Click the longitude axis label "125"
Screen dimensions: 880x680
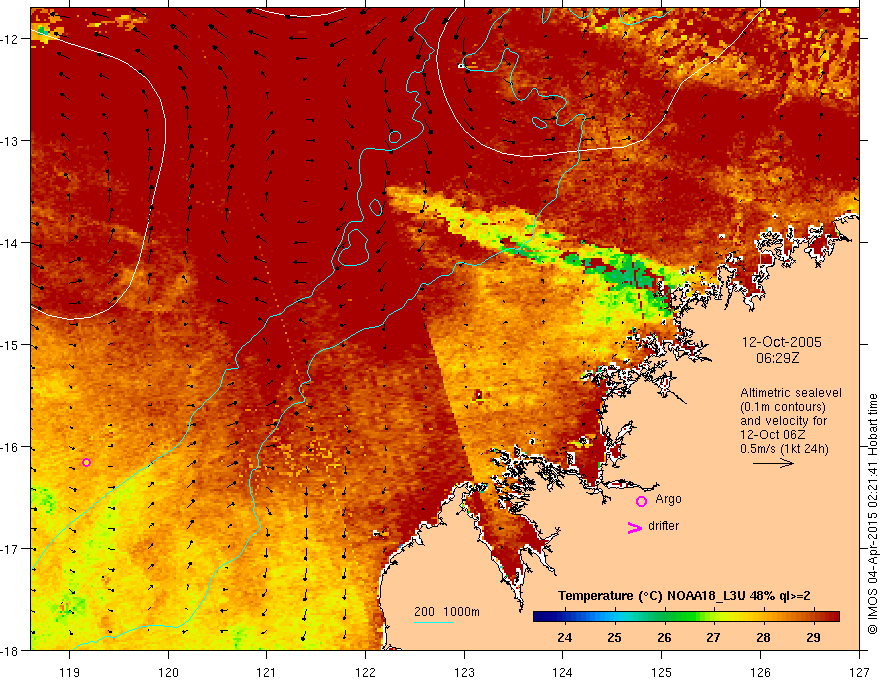pos(661,672)
